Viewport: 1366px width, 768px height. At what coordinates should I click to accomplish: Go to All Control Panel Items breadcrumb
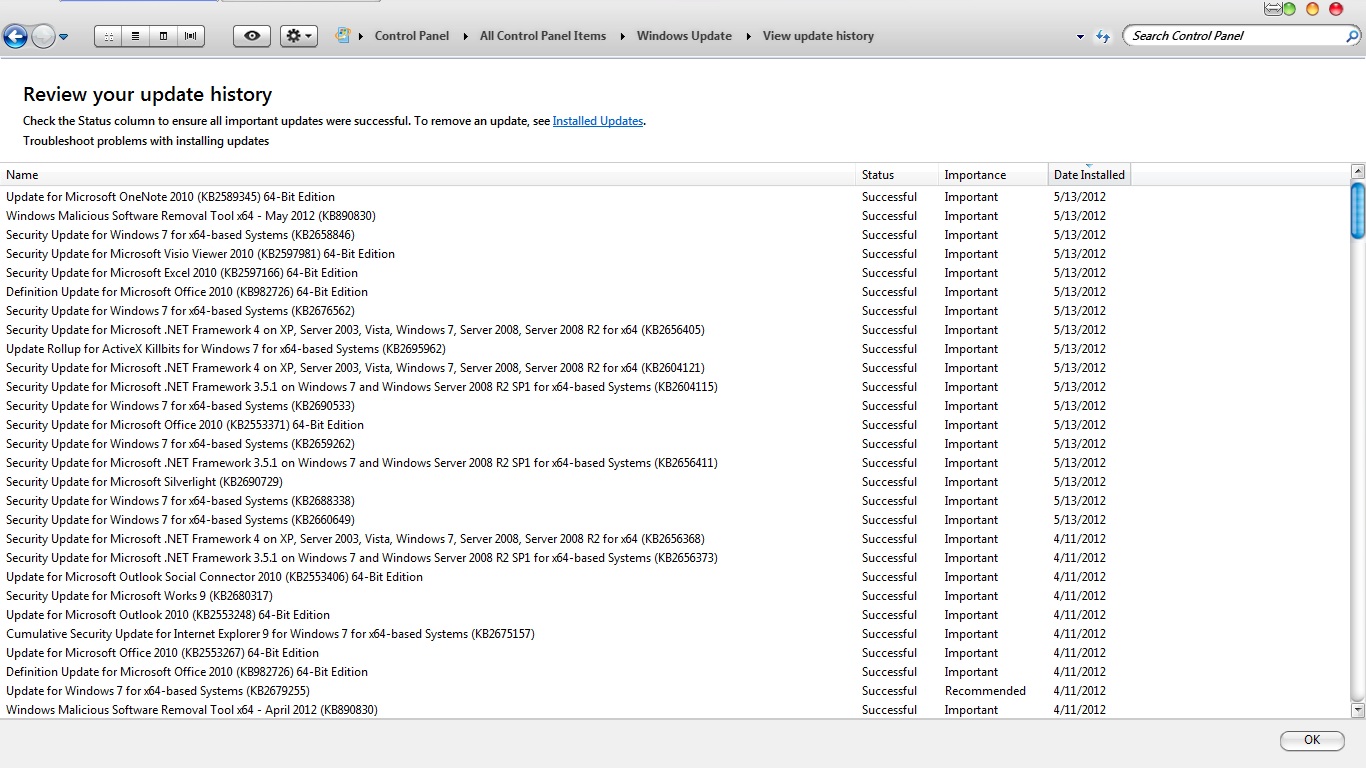pos(543,36)
